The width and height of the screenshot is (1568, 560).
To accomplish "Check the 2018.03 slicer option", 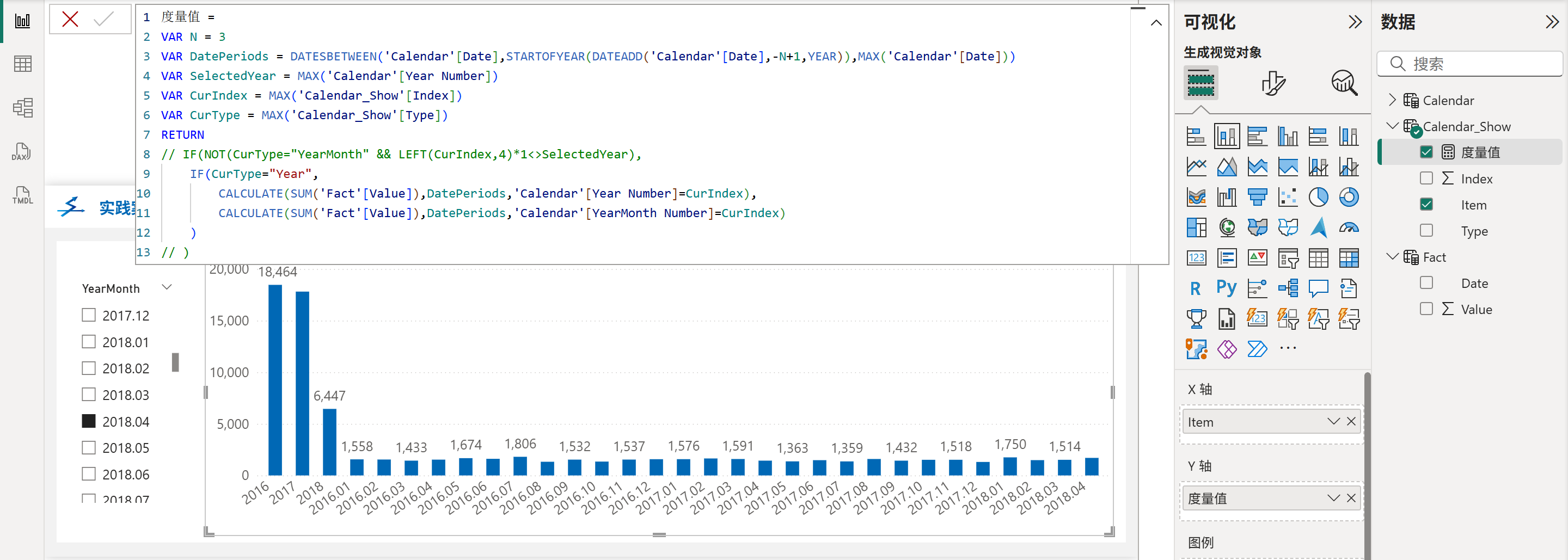I will pos(89,395).
